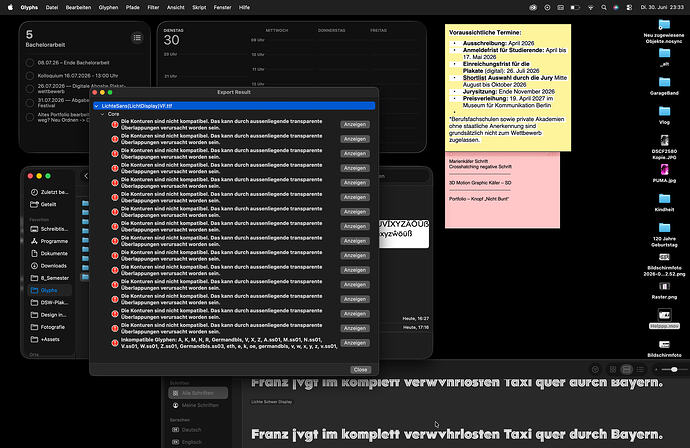Open Schreibtisch in Finder sidebar

[49, 229]
